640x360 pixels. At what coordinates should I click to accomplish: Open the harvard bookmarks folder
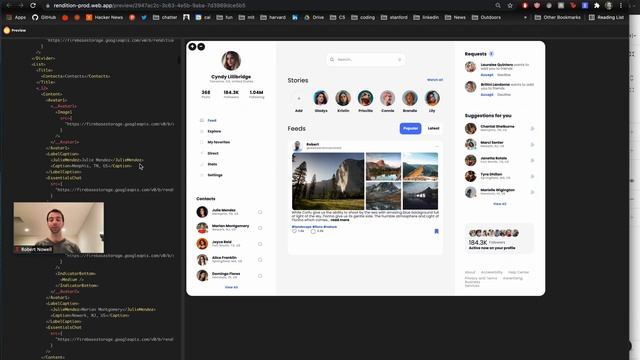pyautogui.click(x=273, y=18)
